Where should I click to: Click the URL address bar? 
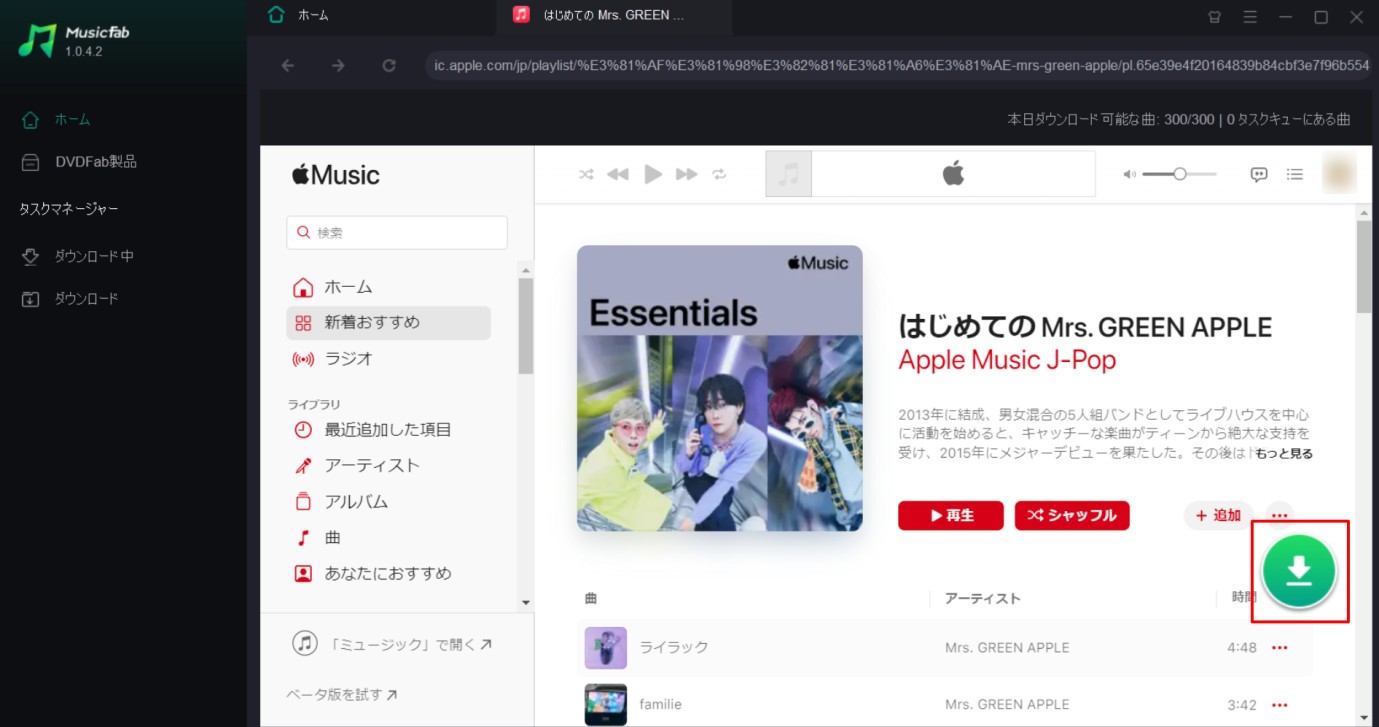pos(900,66)
